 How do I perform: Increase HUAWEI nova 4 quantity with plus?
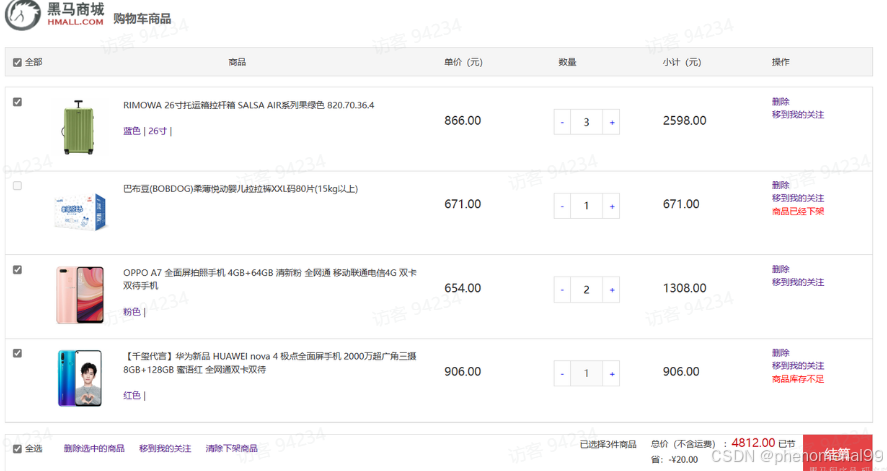(x=612, y=373)
